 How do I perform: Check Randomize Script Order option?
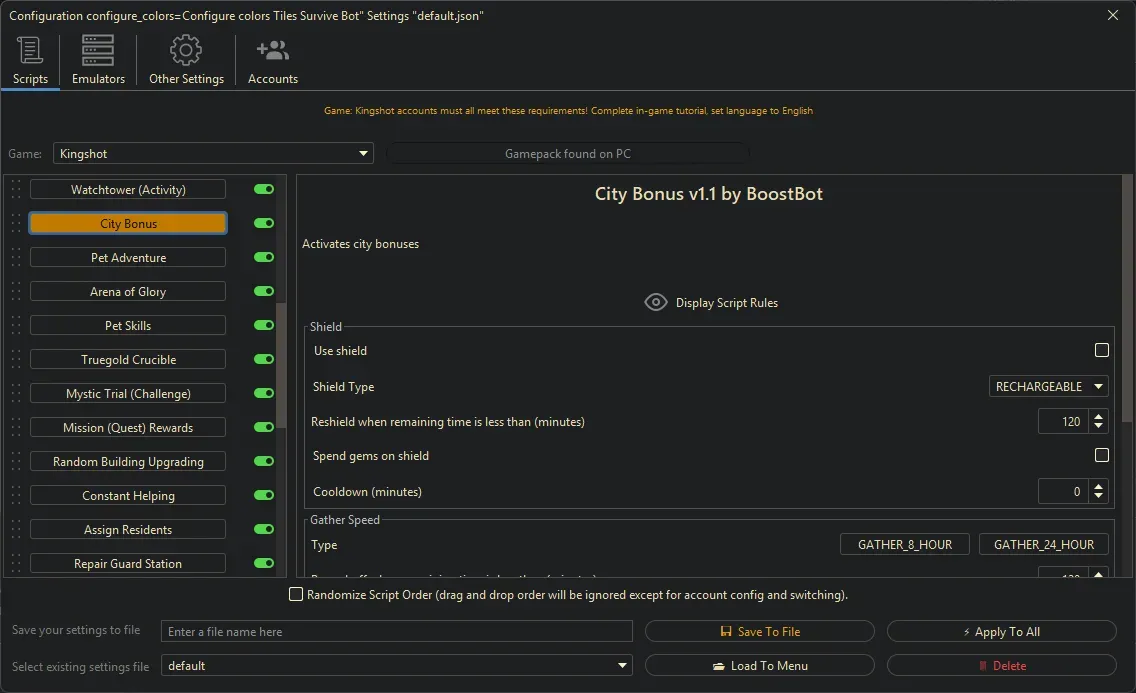296,594
